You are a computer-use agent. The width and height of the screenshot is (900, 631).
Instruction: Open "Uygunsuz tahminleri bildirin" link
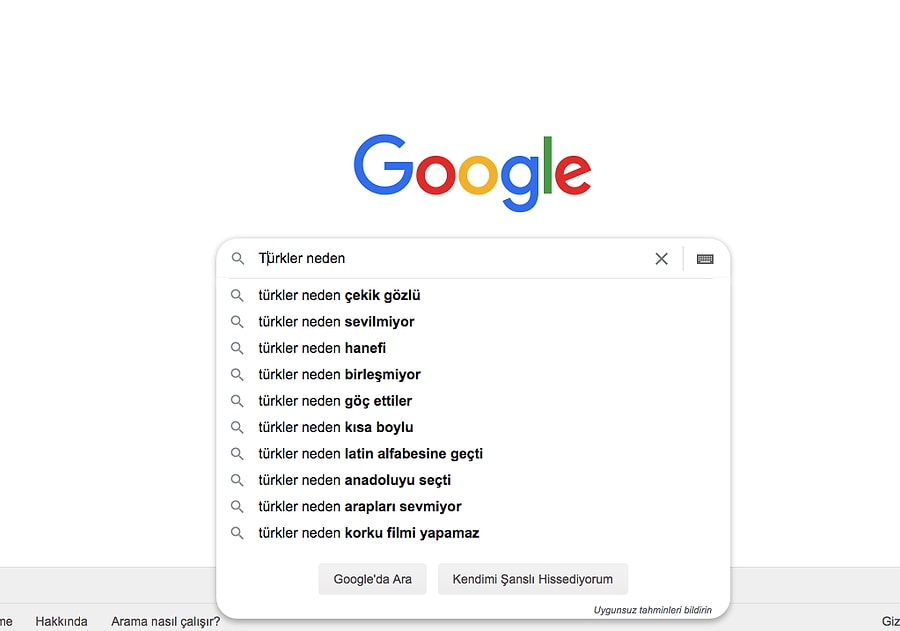pyautogui.click(x=652, y=609)
